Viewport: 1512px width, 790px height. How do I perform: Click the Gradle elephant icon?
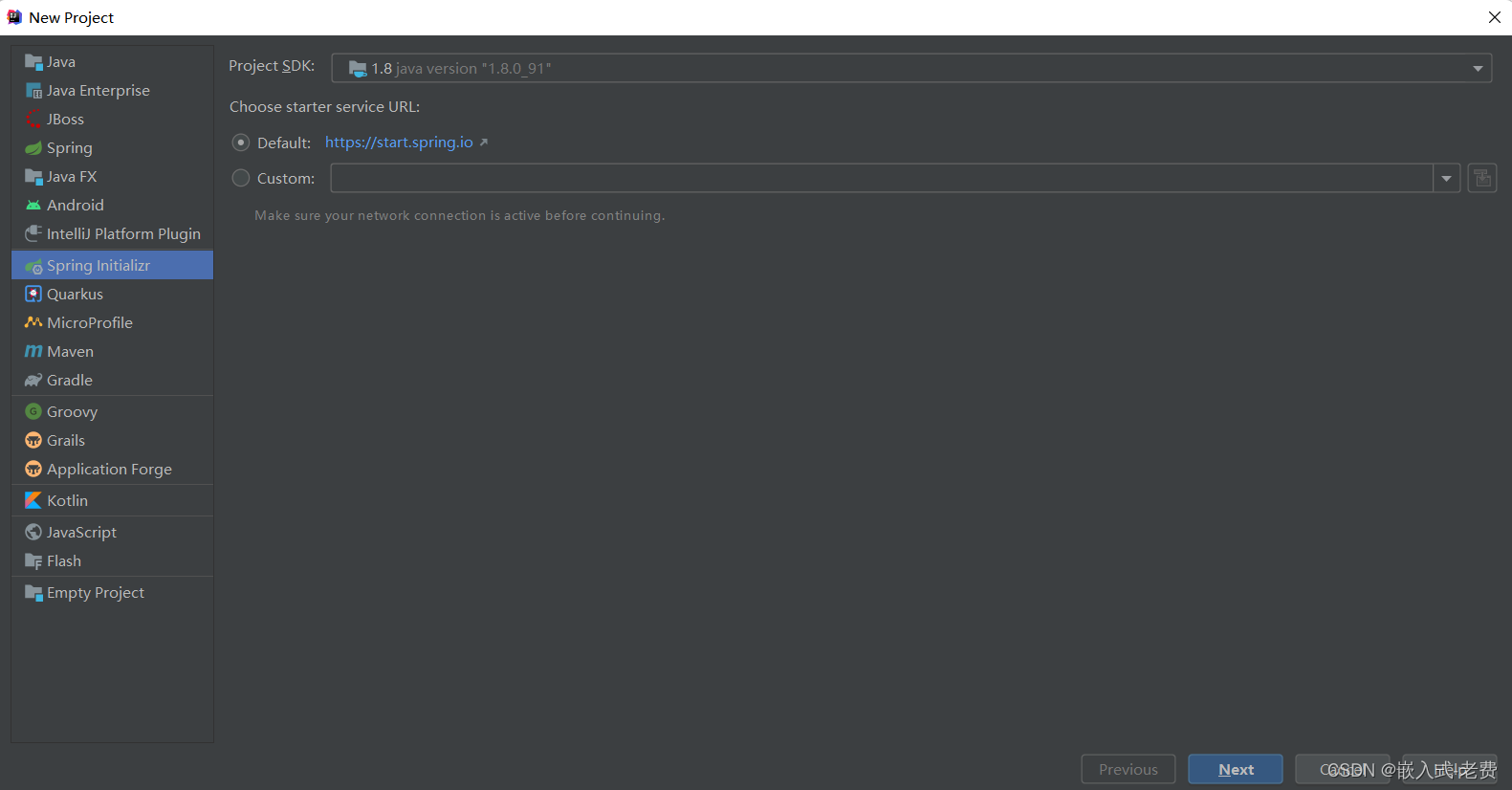(x=33, y=381)
